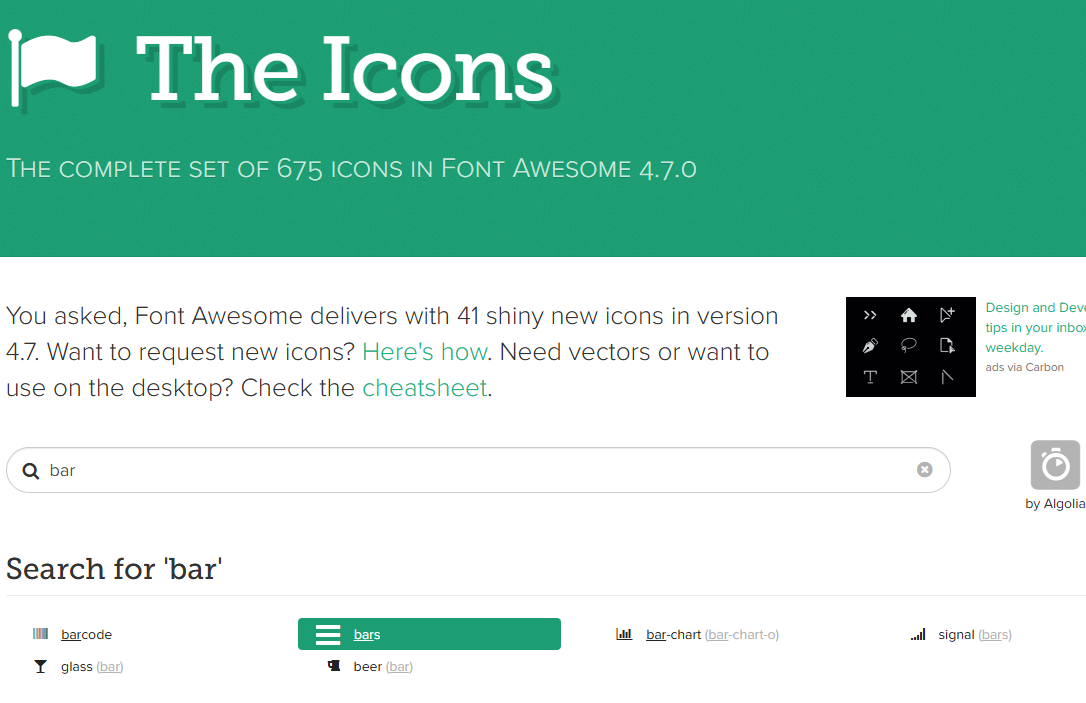Select the signal icon result
1086x703 pixels.
tap(917, 633)
